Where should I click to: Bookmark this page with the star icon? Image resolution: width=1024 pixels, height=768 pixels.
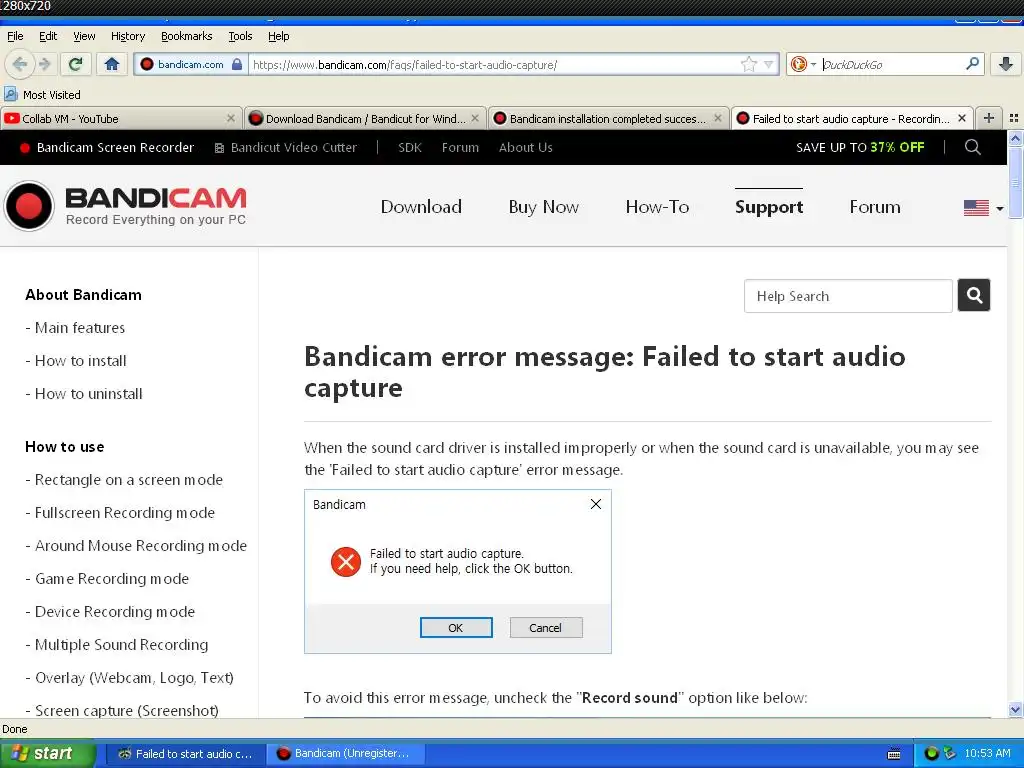(748, 64)
